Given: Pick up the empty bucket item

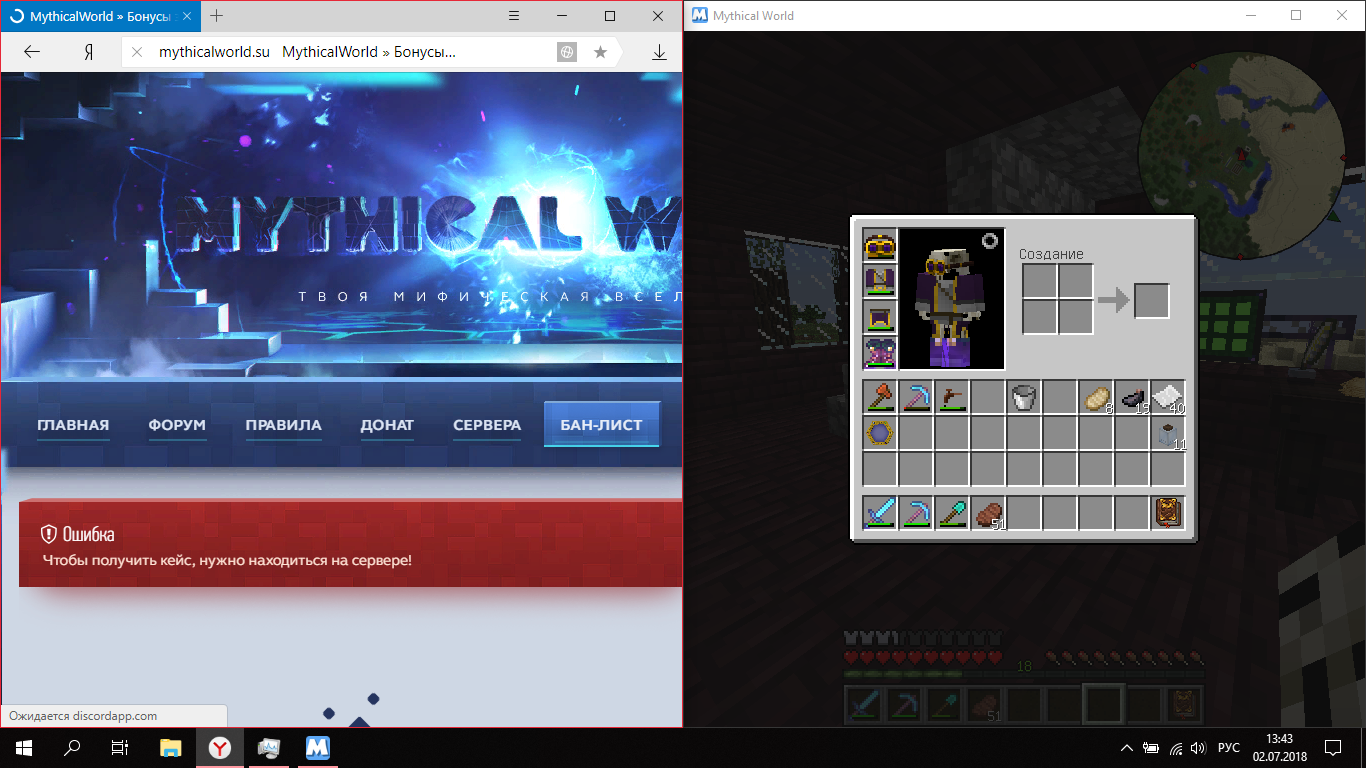Looking at the screenshot, I should tap(1024, 398).
